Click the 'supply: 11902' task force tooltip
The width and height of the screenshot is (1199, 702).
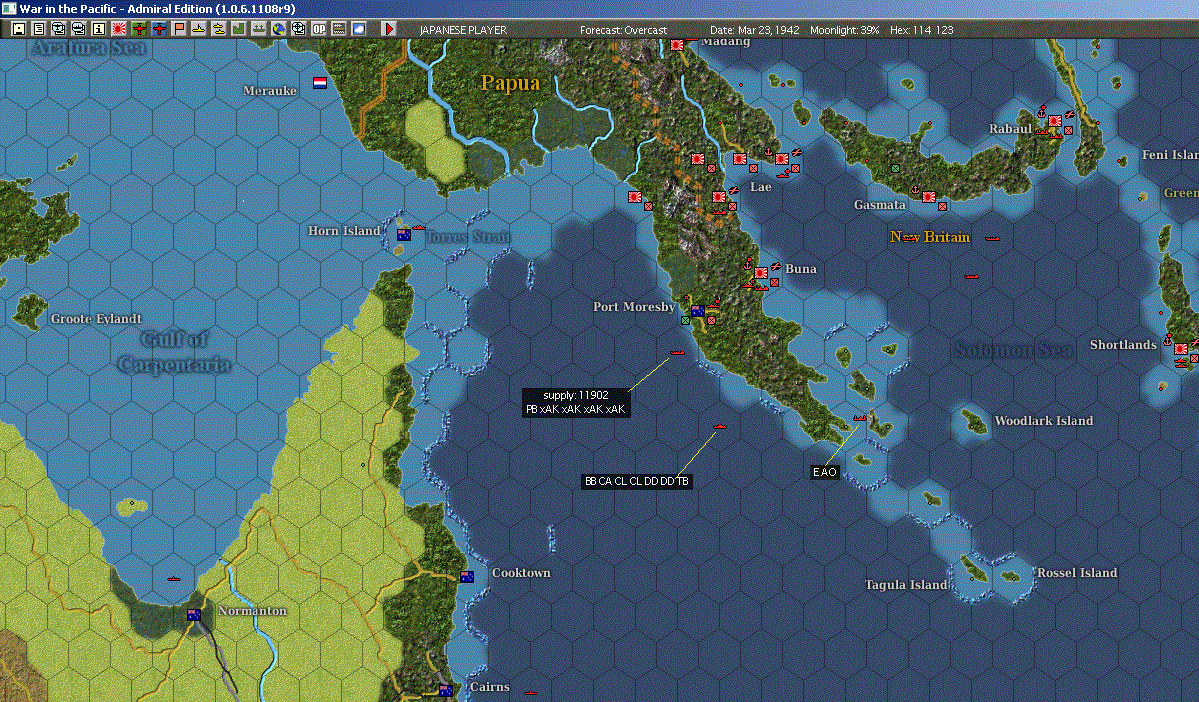tap(576, 402)
